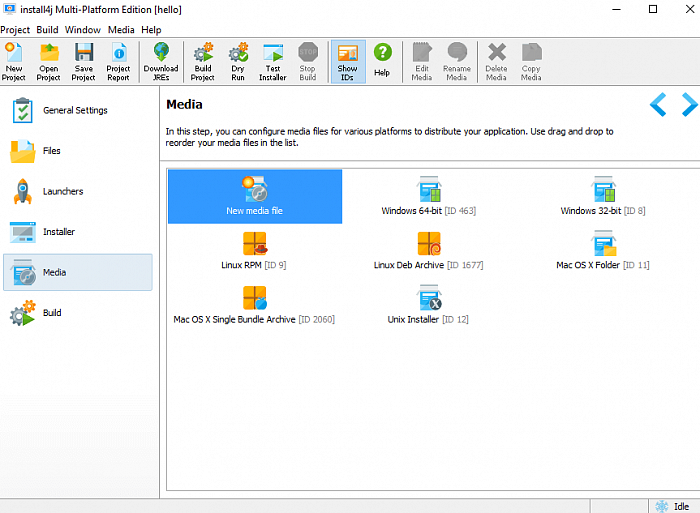Click the New media file entry
This screenshot has height=513, width=700.
(x=255, y=196)
